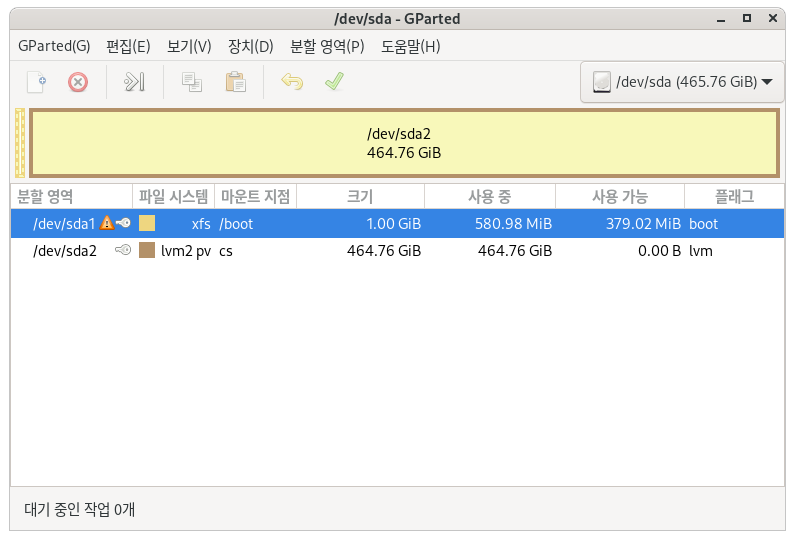Open the GParted(G) menu
Viewport: 795px width, 540px height.
click(54, 46)
